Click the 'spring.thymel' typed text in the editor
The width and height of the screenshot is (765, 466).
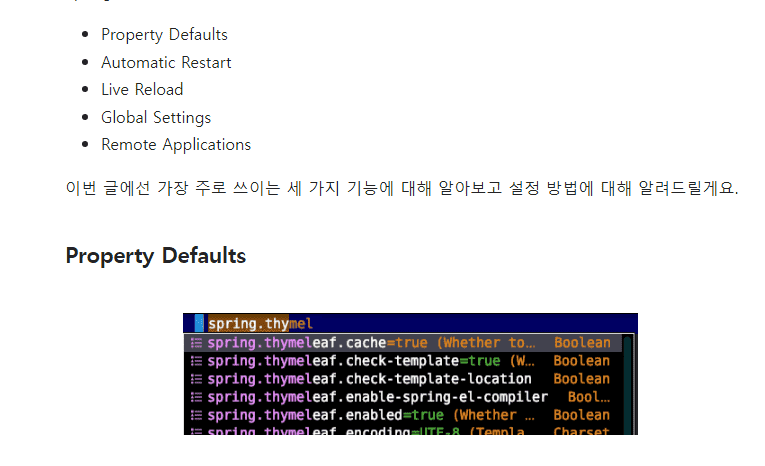(x=260, y=324)
